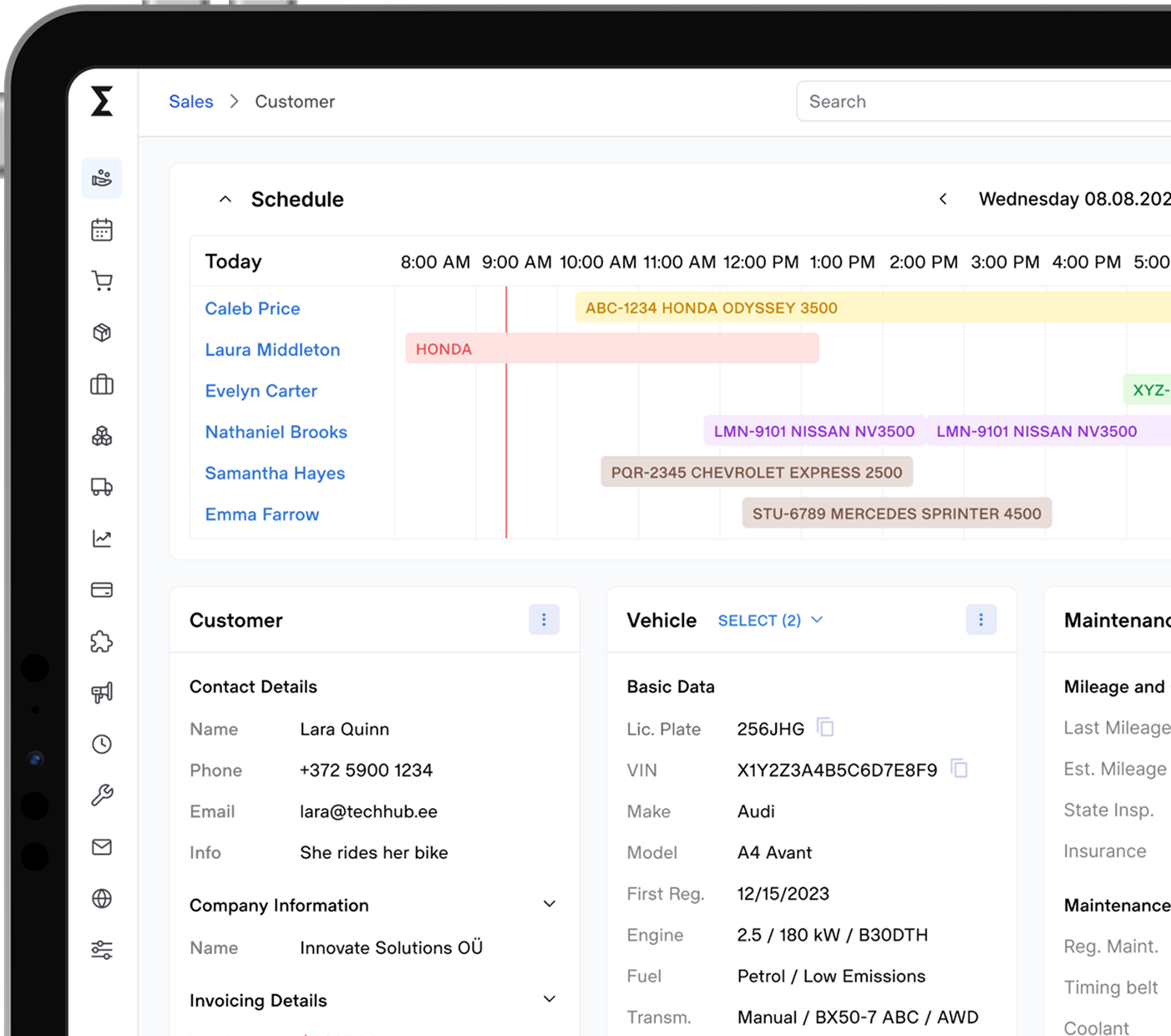The height and width of the screenshot is (1036, 1171).
Task: Open Caleb Price schedule row
Action: [x=252, y=308]
